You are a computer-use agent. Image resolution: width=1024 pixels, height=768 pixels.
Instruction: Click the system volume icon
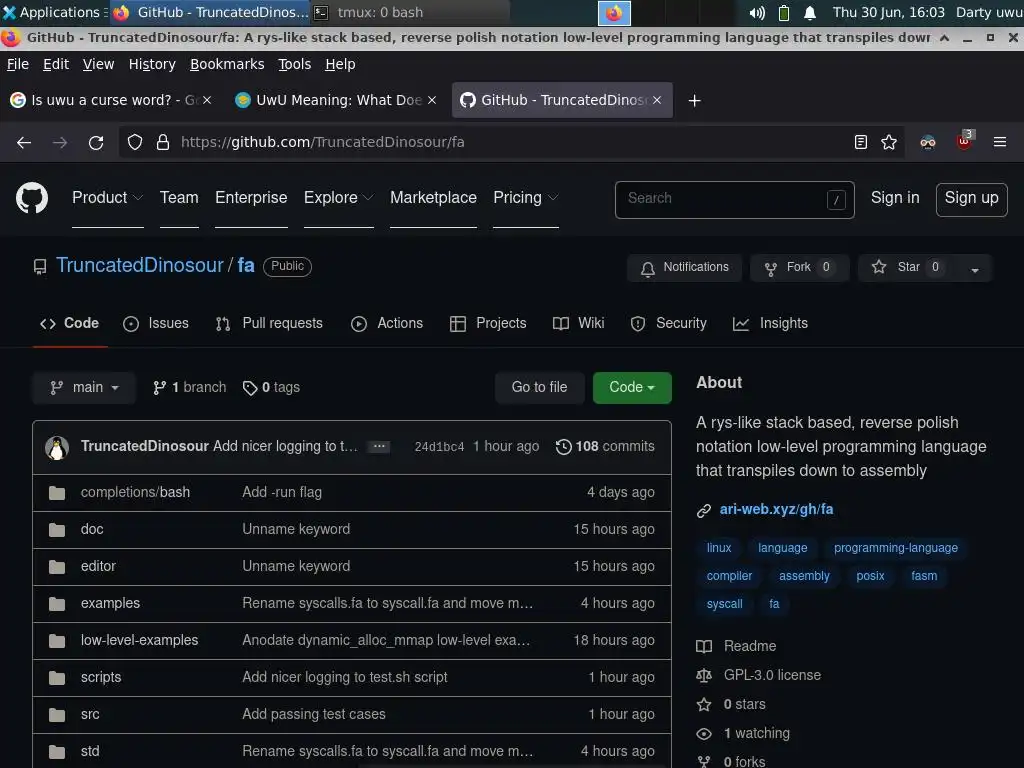click(x=757, y=12)
